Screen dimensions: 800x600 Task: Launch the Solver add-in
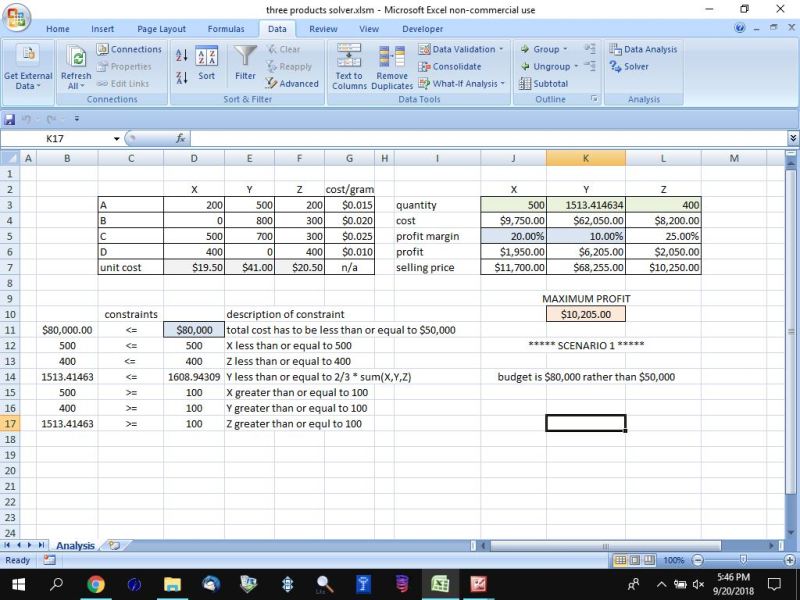[629, 66]
